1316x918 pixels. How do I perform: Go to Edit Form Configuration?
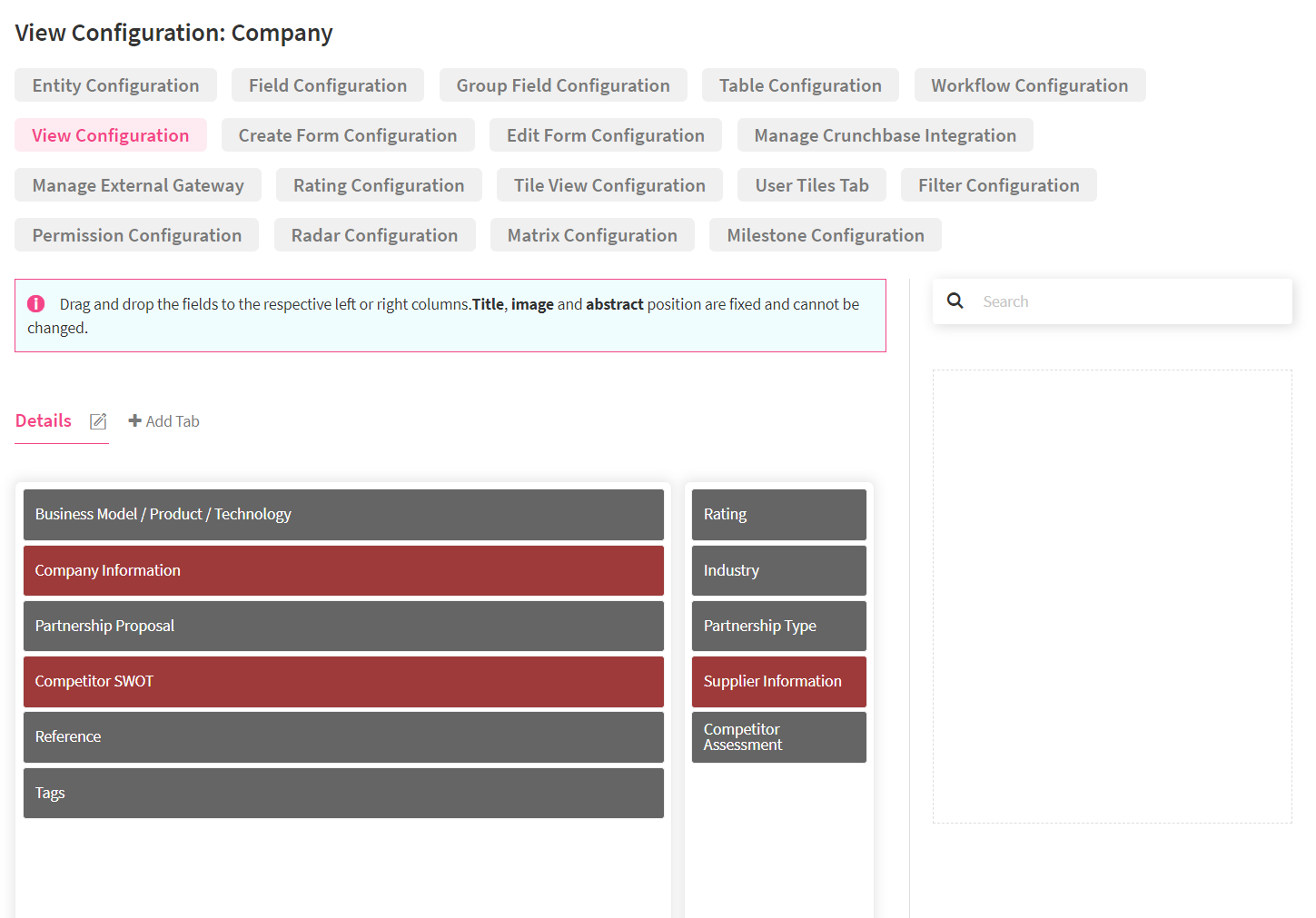click(x=605, y=135)
